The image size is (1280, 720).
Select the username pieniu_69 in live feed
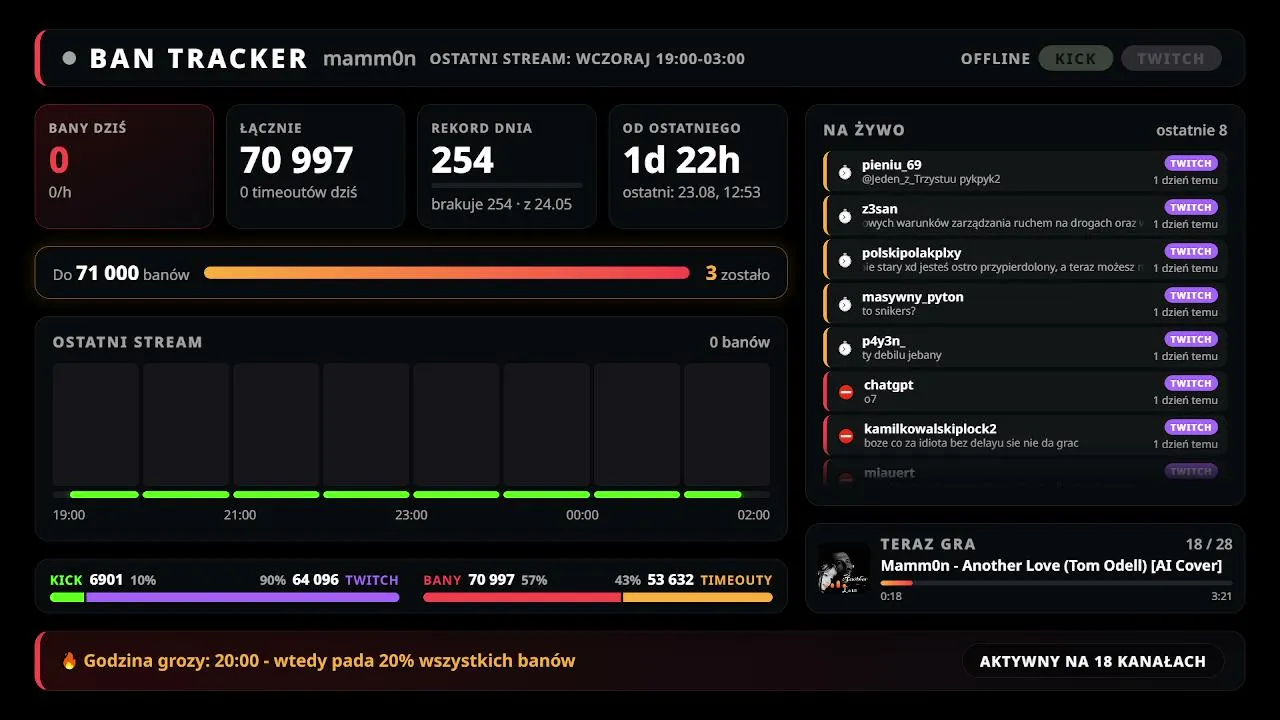click(x=892, y=165)
